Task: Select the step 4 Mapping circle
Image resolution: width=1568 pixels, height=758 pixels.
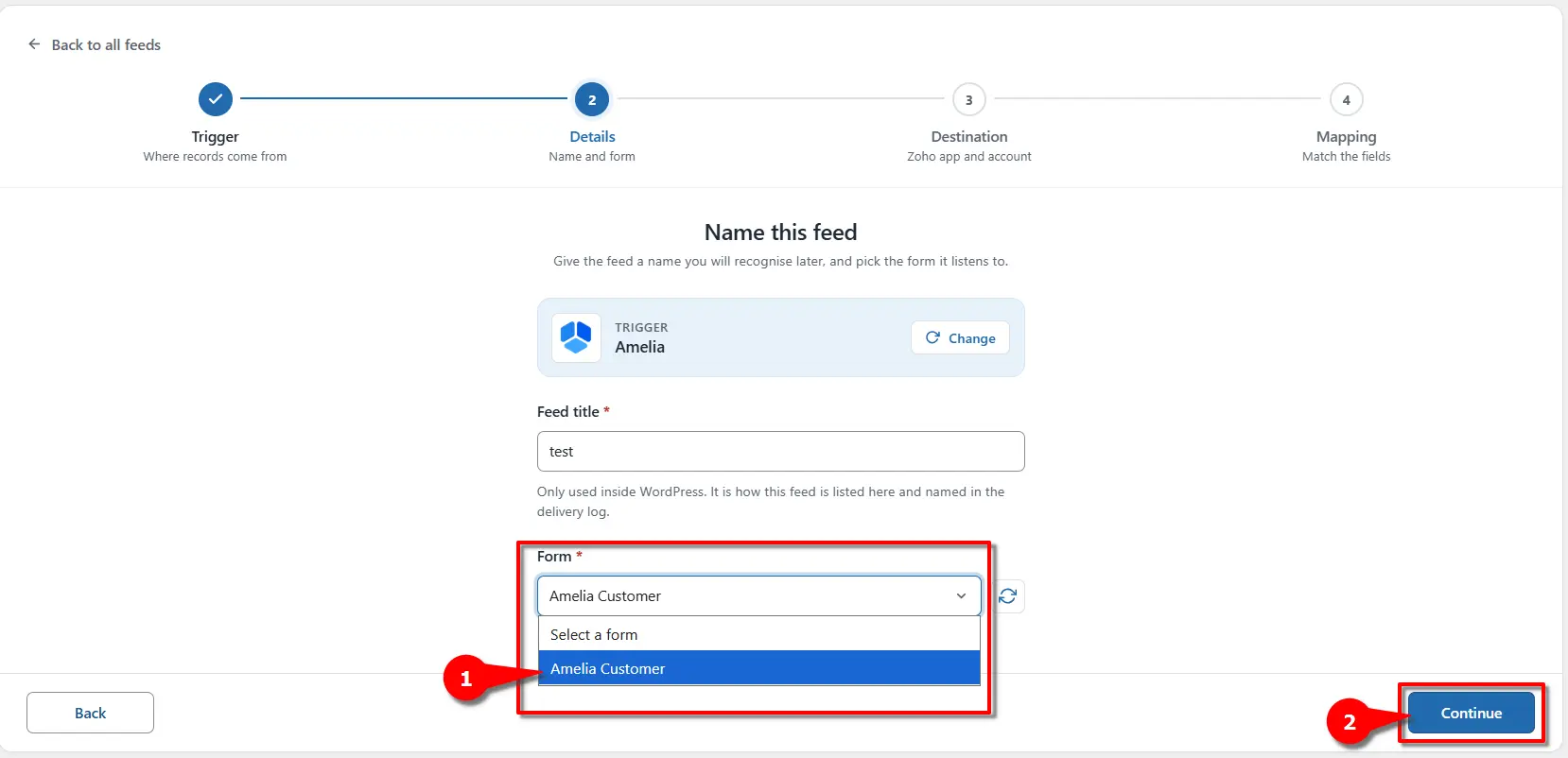Action: pyautogui.click(x=1346, y=99)
